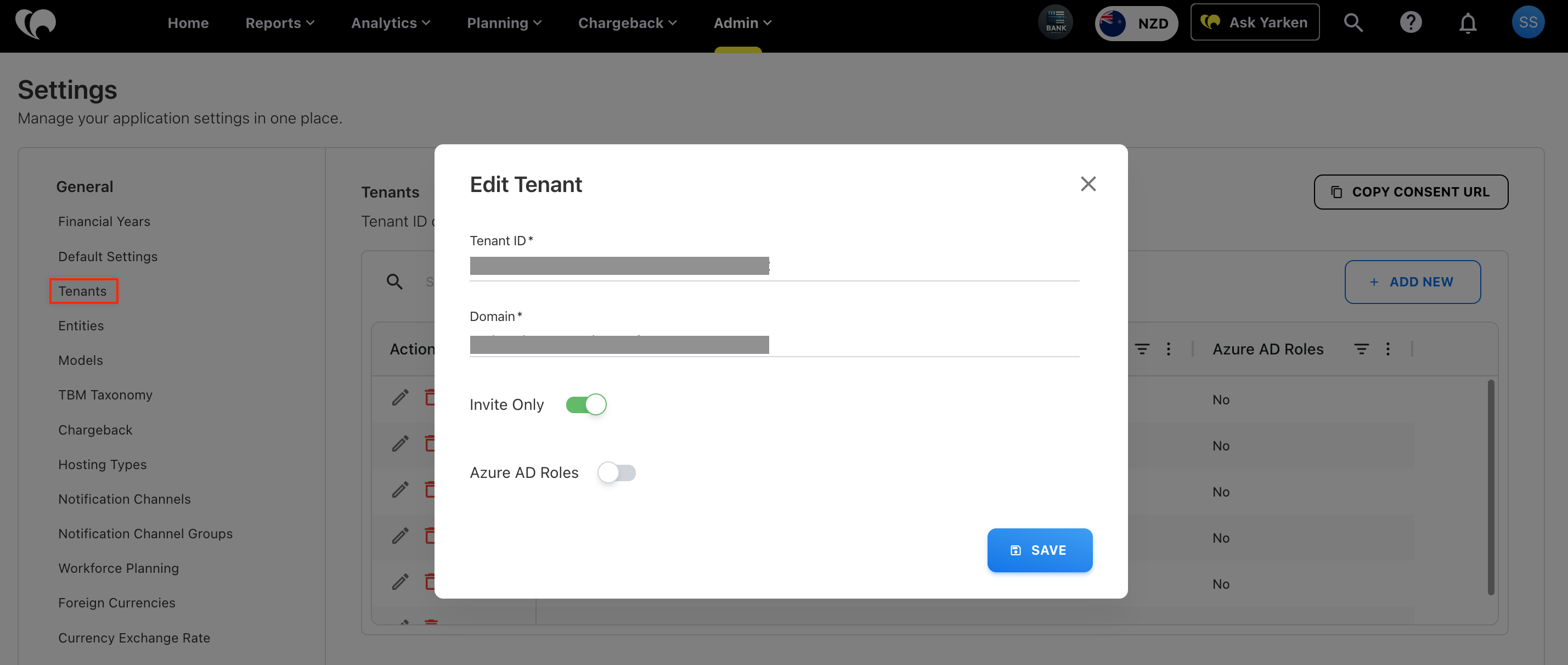Open Notification Channel Groups settings
This screenshot has width=1568, height=665.
pyautogui.click(x=145, y=534)
